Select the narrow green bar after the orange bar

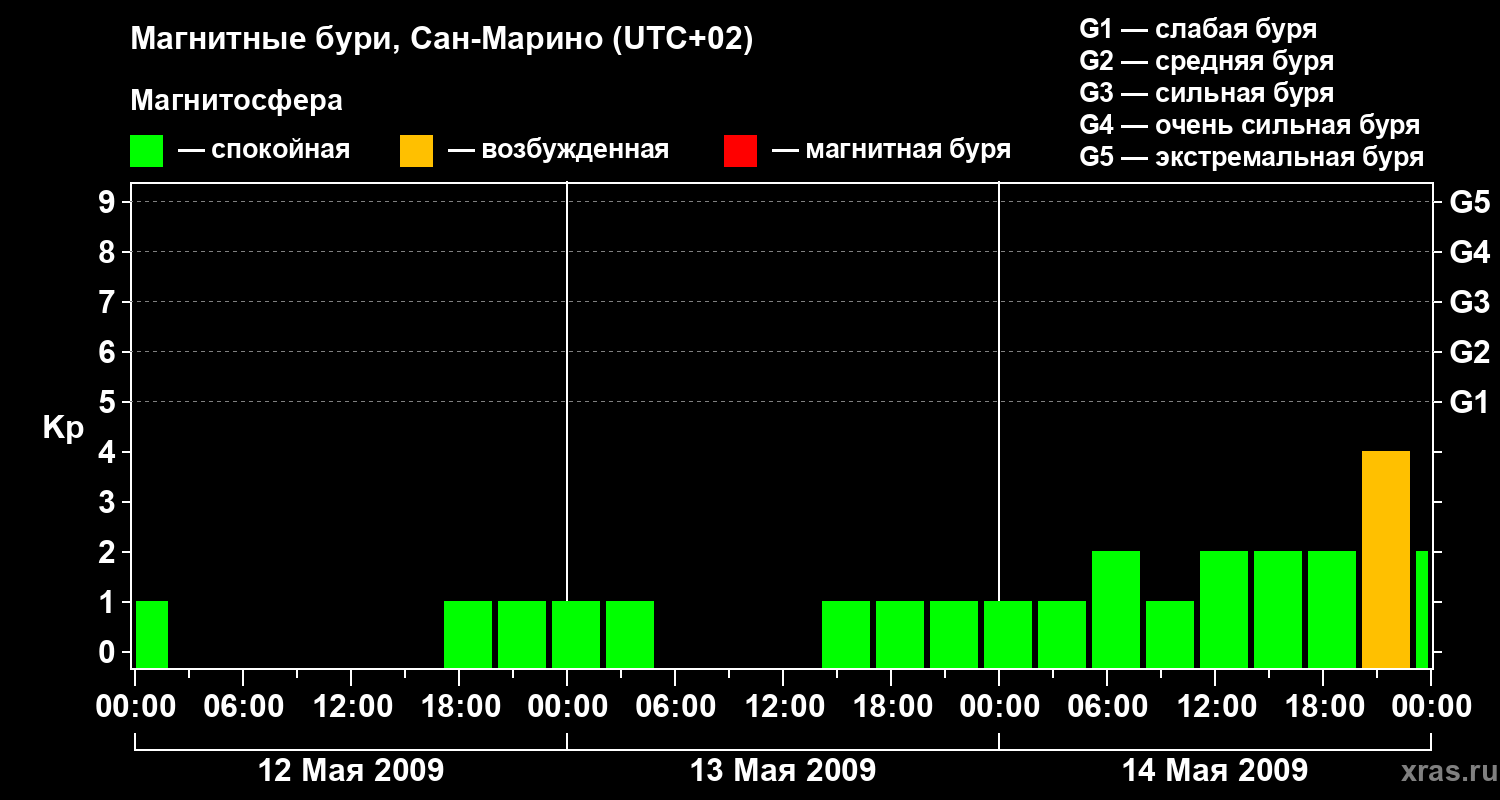point(1422,609)
